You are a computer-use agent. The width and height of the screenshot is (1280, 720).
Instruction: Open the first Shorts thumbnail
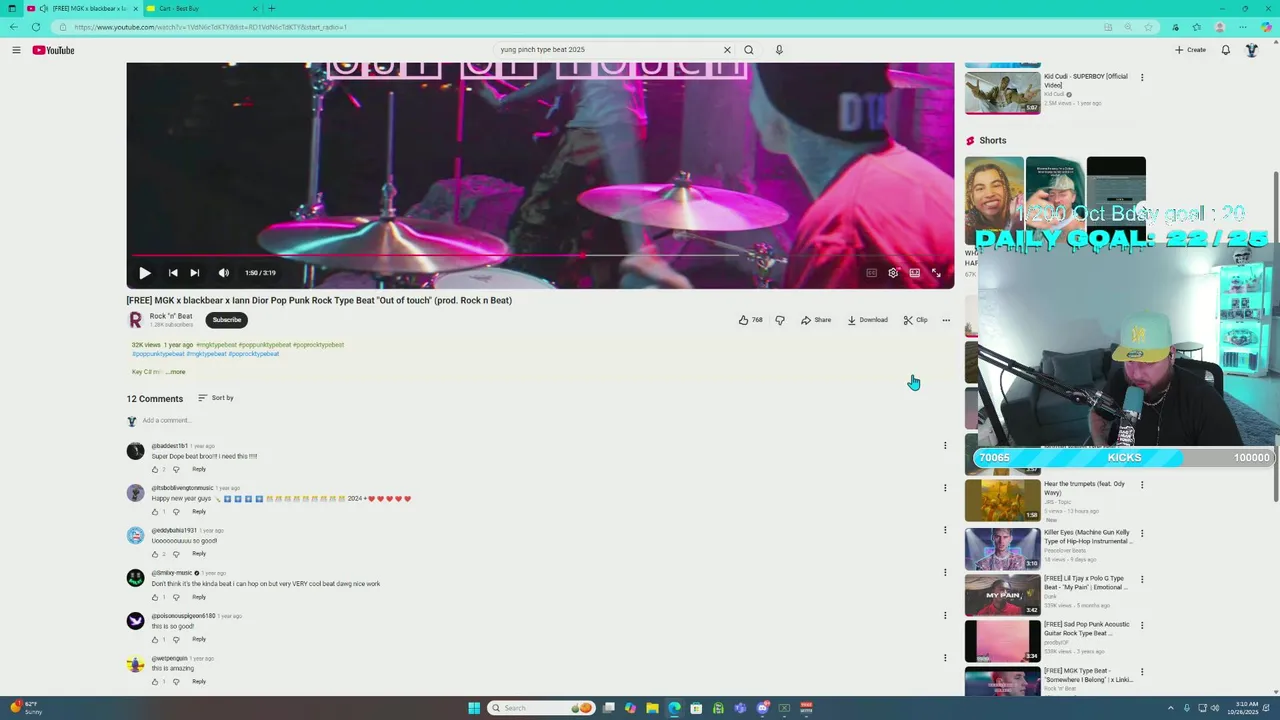click(994, 201)
